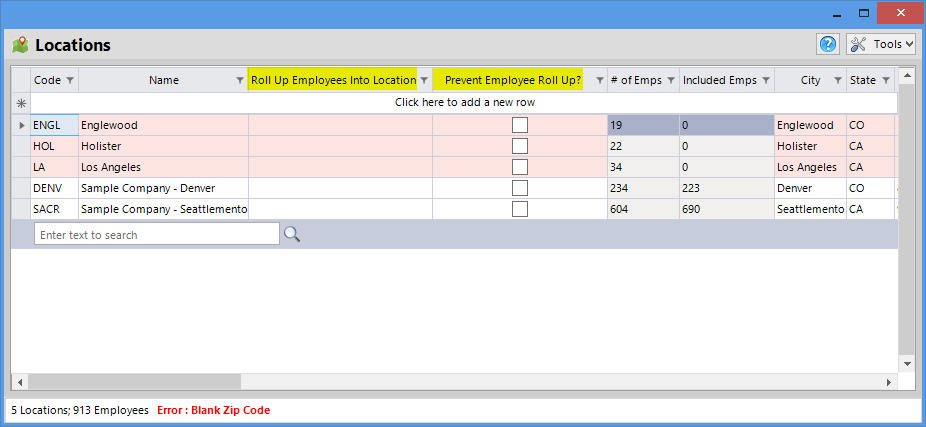Click the Error: Blank Zip Code message
926x427 pixels.
pyautogui.click(x=213, y=410)
